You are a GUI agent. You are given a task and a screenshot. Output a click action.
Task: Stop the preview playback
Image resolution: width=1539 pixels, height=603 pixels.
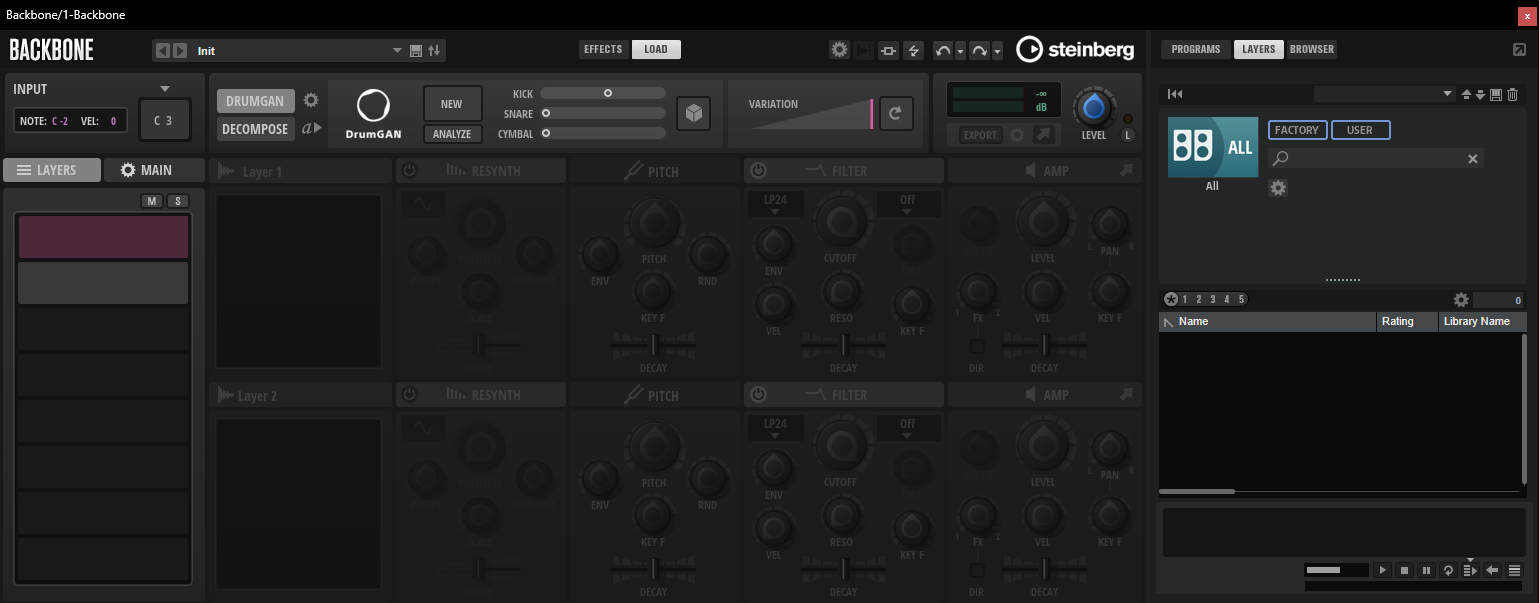tap(1404, 570)
